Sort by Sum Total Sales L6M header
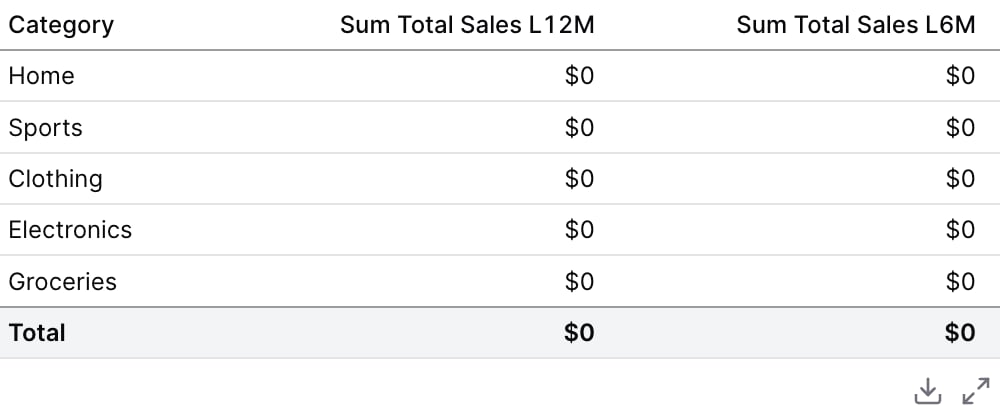 click(x=856, y=26)
